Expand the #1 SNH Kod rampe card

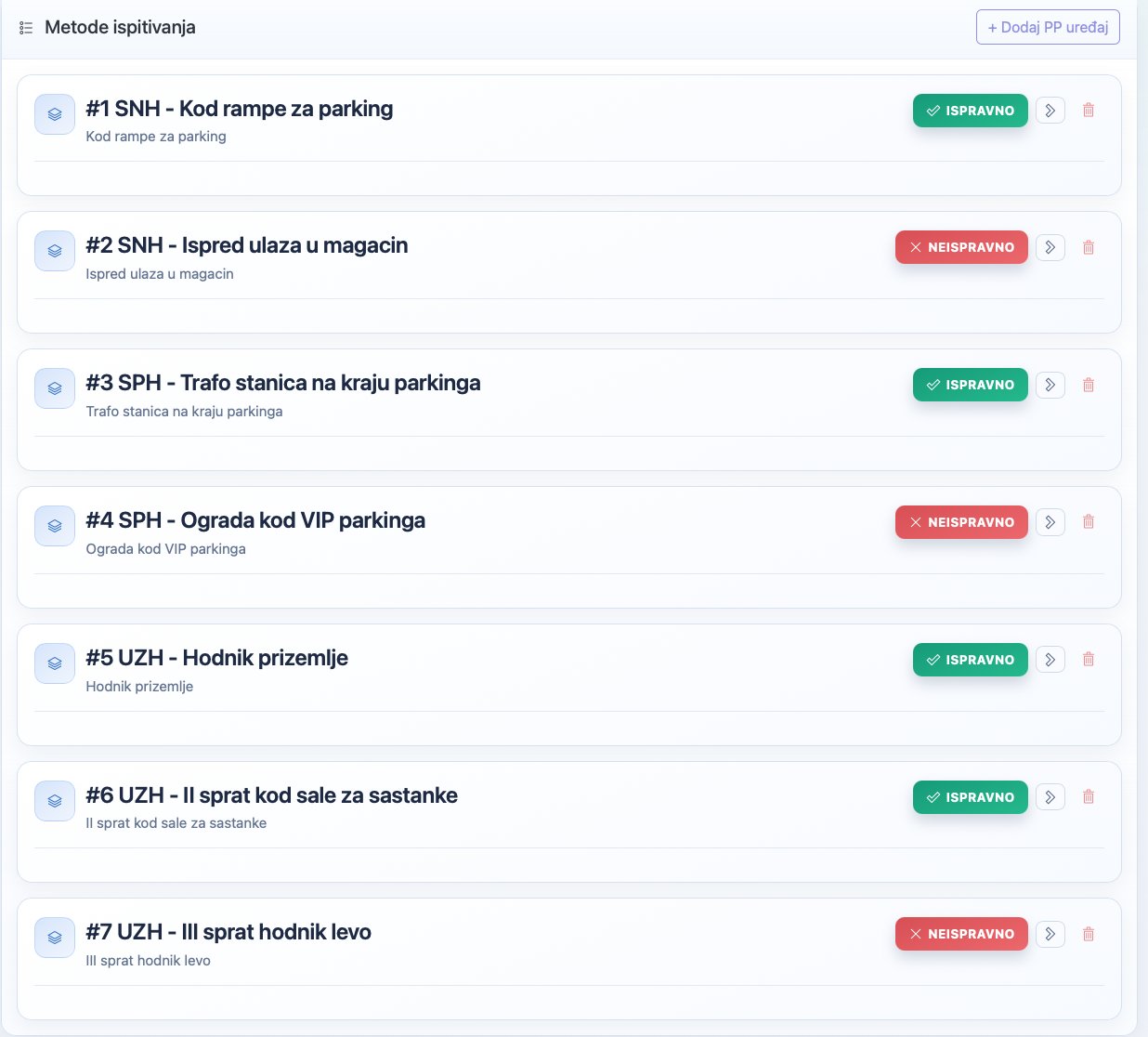[1050, 111]
